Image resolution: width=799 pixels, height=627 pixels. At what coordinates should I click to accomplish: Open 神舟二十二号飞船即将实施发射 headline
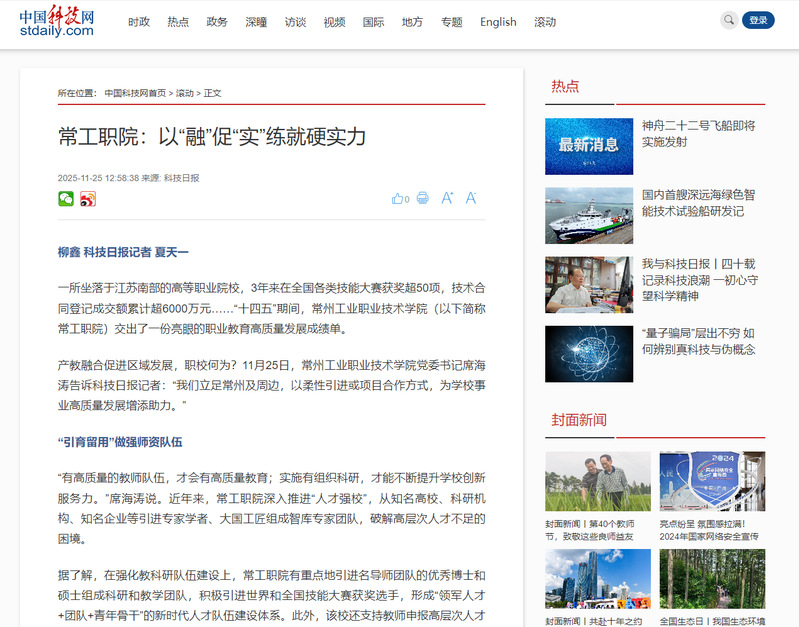[x=698, y=133]
